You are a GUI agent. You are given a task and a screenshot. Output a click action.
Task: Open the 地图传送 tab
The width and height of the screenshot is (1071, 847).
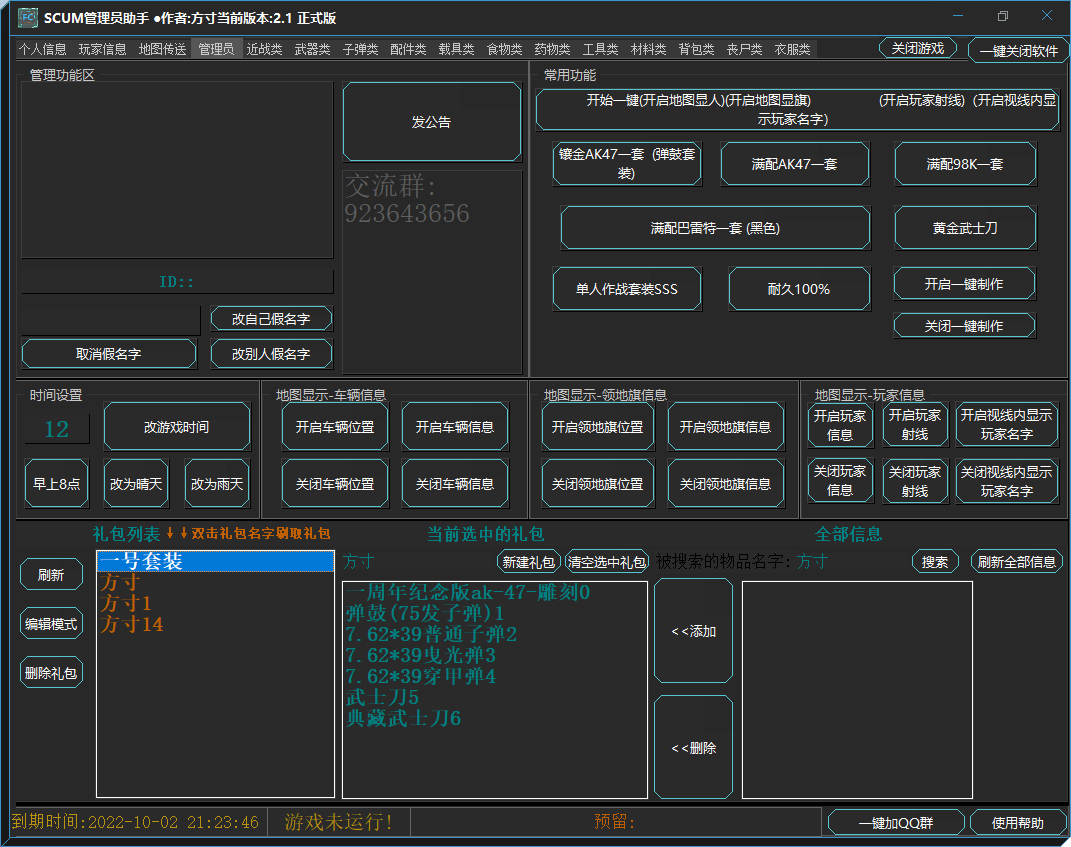point(162,49)
